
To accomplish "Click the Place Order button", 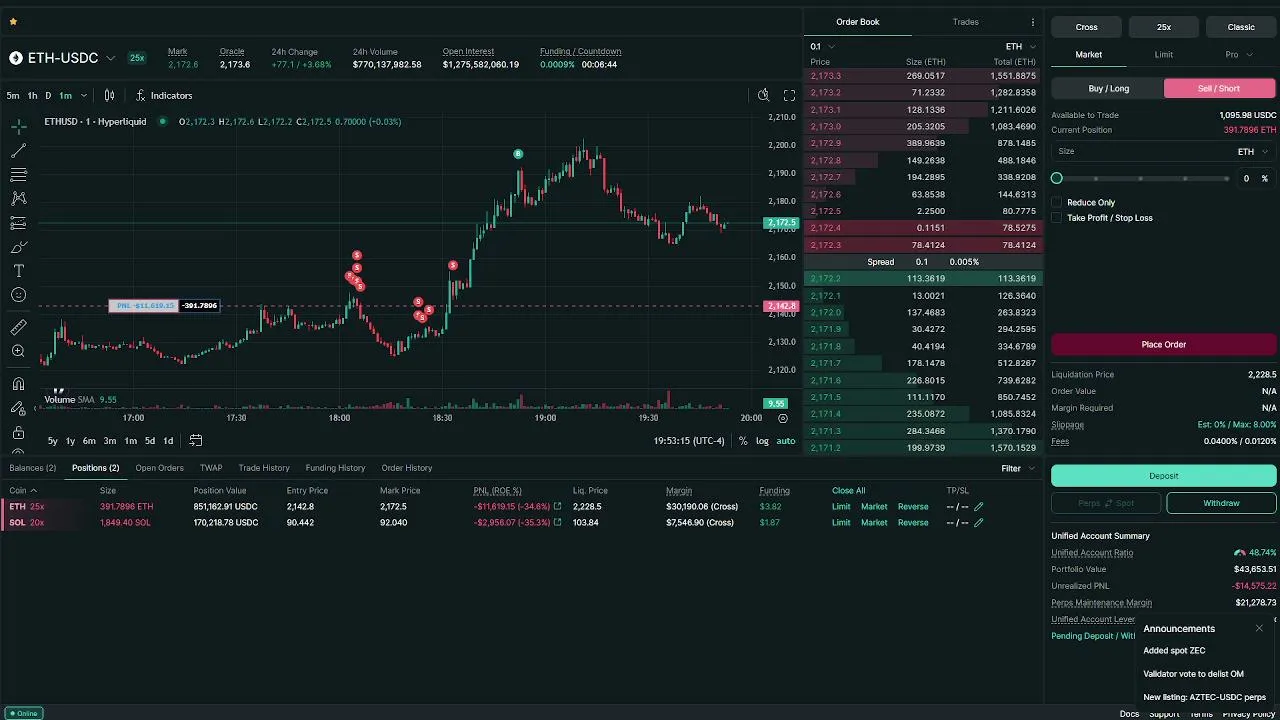I will pos(1164,344).
